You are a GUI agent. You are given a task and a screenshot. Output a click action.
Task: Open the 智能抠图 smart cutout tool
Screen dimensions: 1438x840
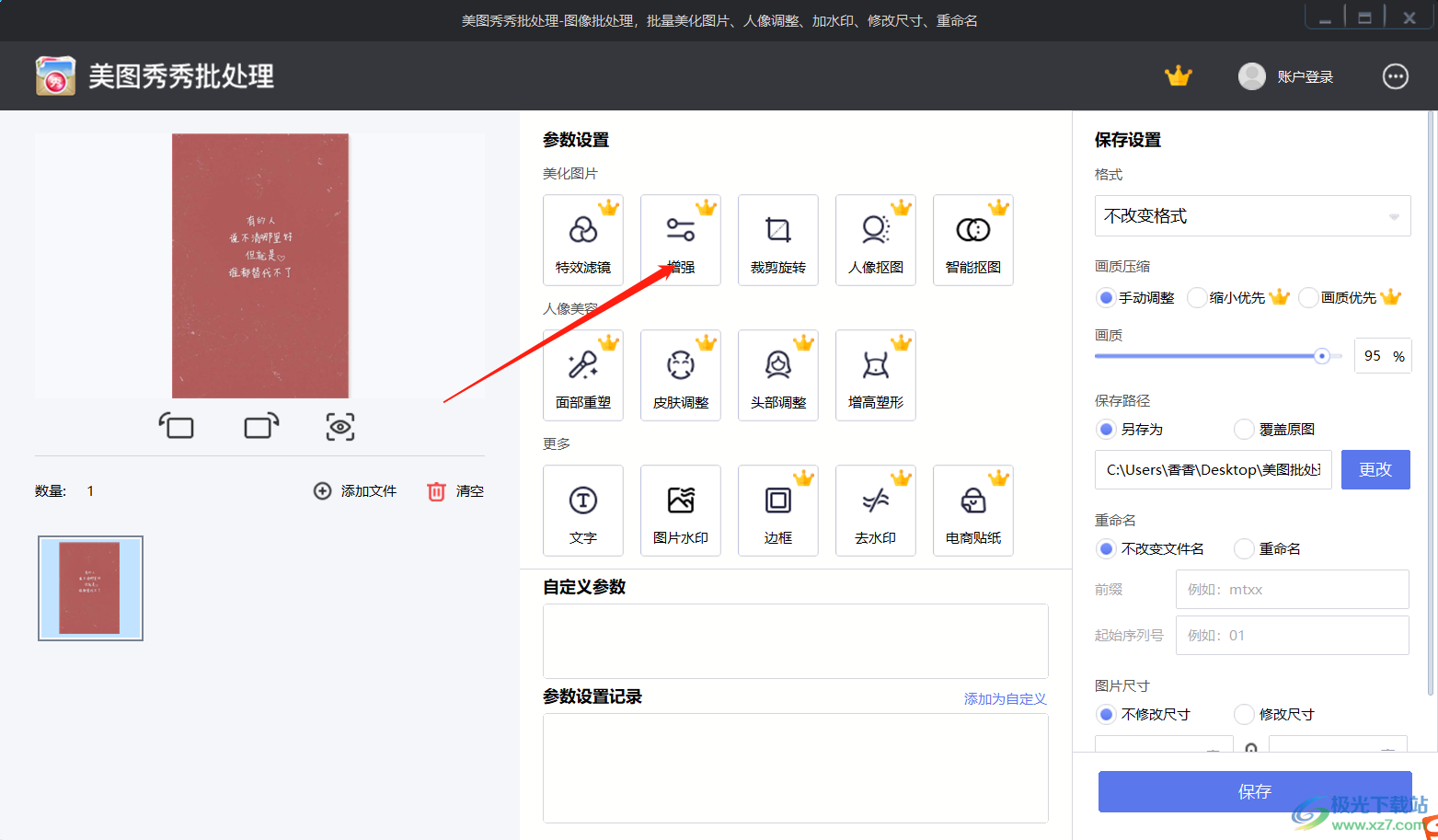click(x=973, y=240)
